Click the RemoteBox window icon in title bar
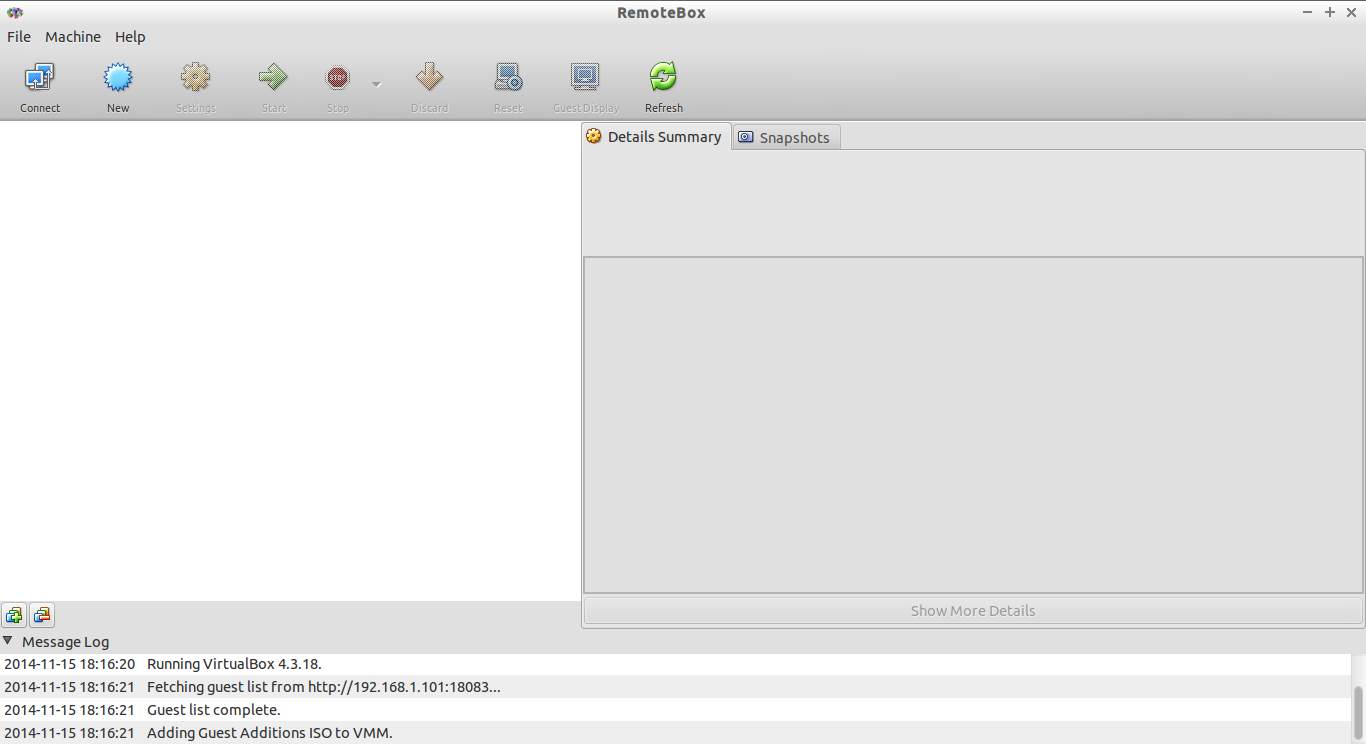The height and width of the screenshot is (744, 1366). tap(15, 12)
